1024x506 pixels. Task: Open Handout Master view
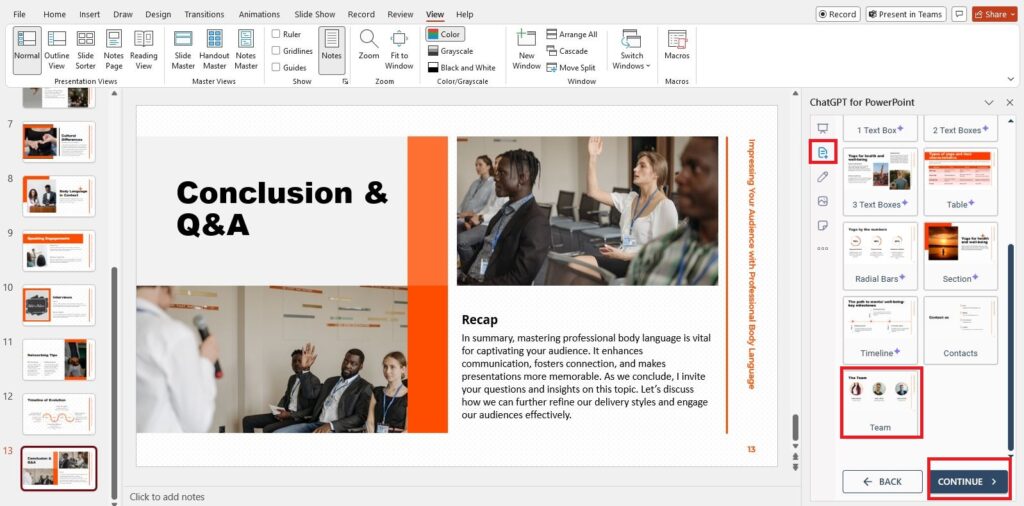[x=214, y=50]
